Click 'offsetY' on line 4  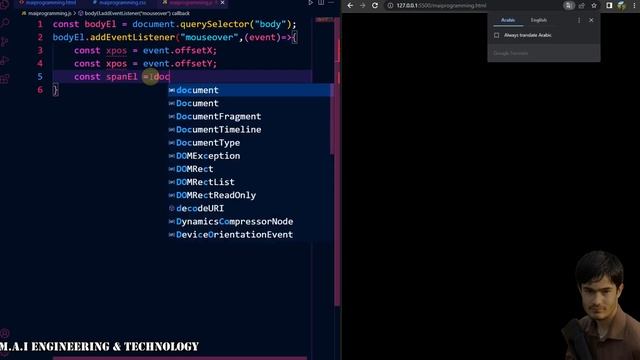click(193, 64)
